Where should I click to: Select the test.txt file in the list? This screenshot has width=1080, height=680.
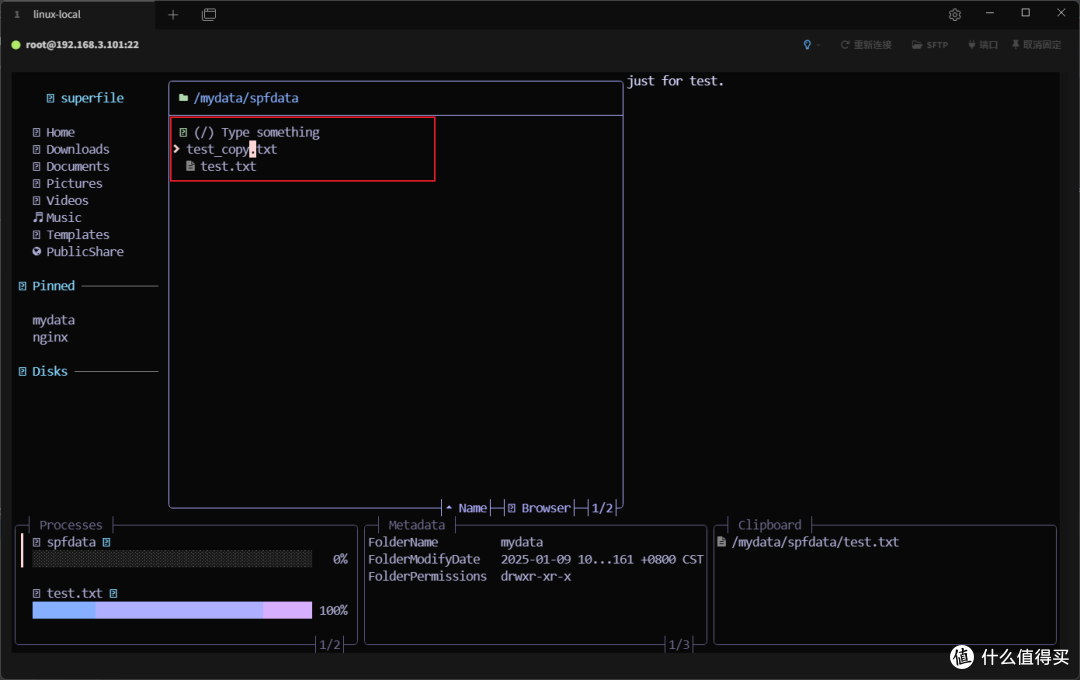point(227,167)
